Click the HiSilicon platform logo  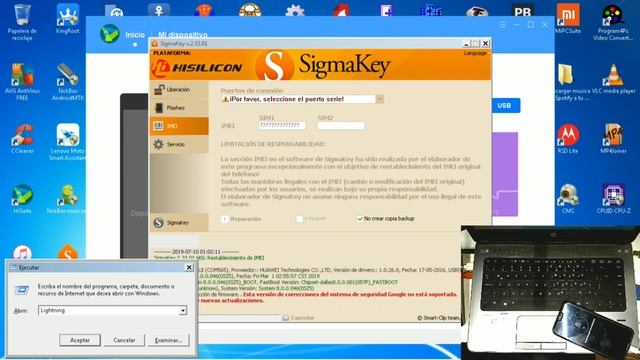click(x=197, y=68)
